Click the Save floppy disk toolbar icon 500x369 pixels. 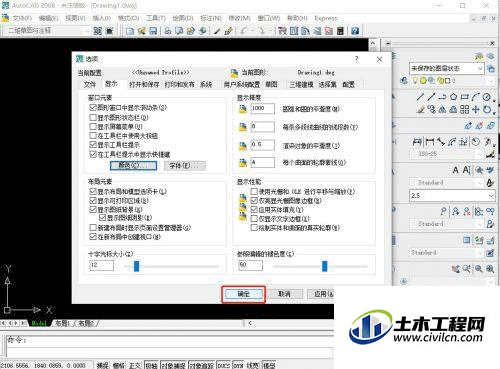(153, 31)
